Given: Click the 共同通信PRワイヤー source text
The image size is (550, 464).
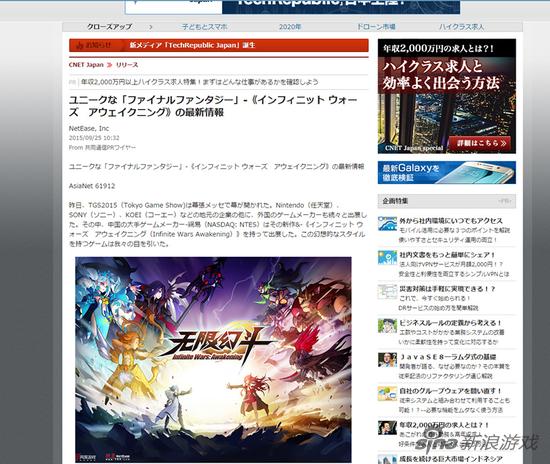Looking at the screenshot, I should pyautogui.click(x=110, y=148).
